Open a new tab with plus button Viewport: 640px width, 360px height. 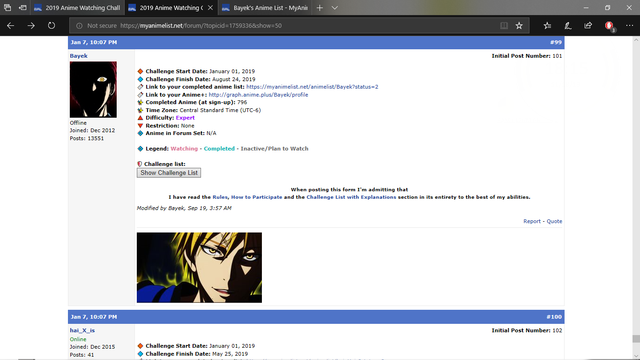pos(320,8)
